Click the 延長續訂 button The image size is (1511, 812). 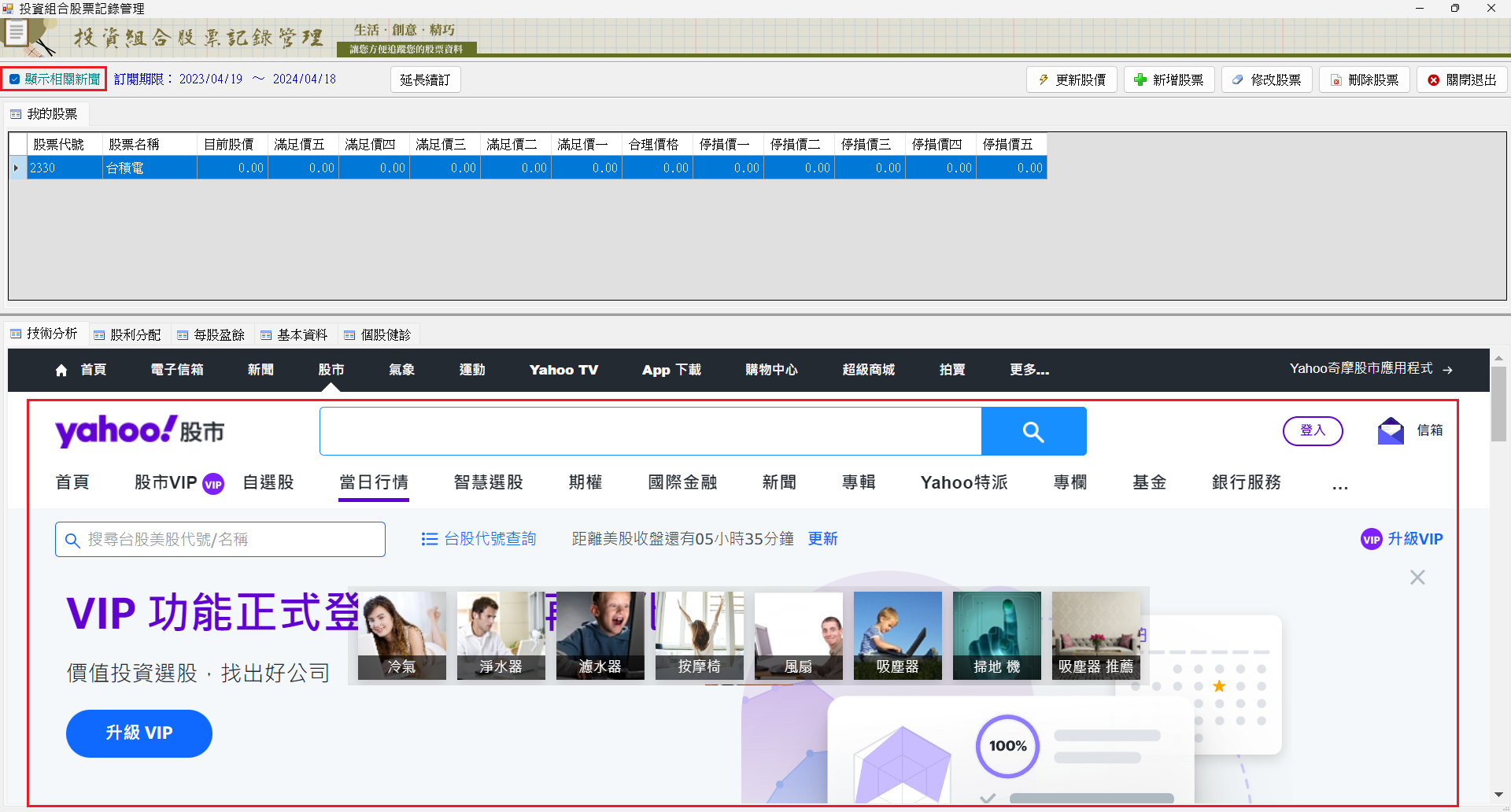click(x=425, y=79)
